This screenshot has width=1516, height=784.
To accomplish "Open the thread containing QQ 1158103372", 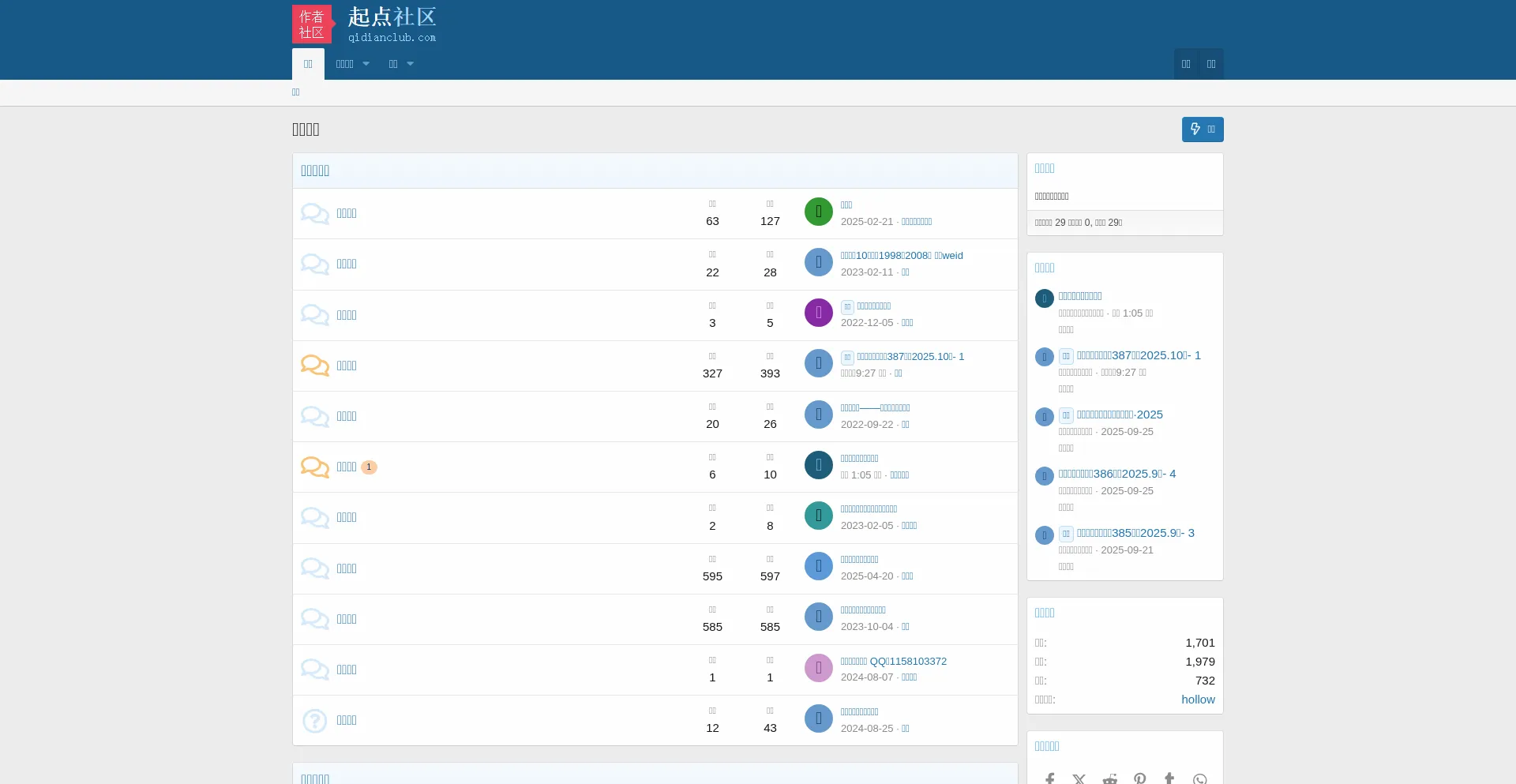I will (x=893, y=662).
